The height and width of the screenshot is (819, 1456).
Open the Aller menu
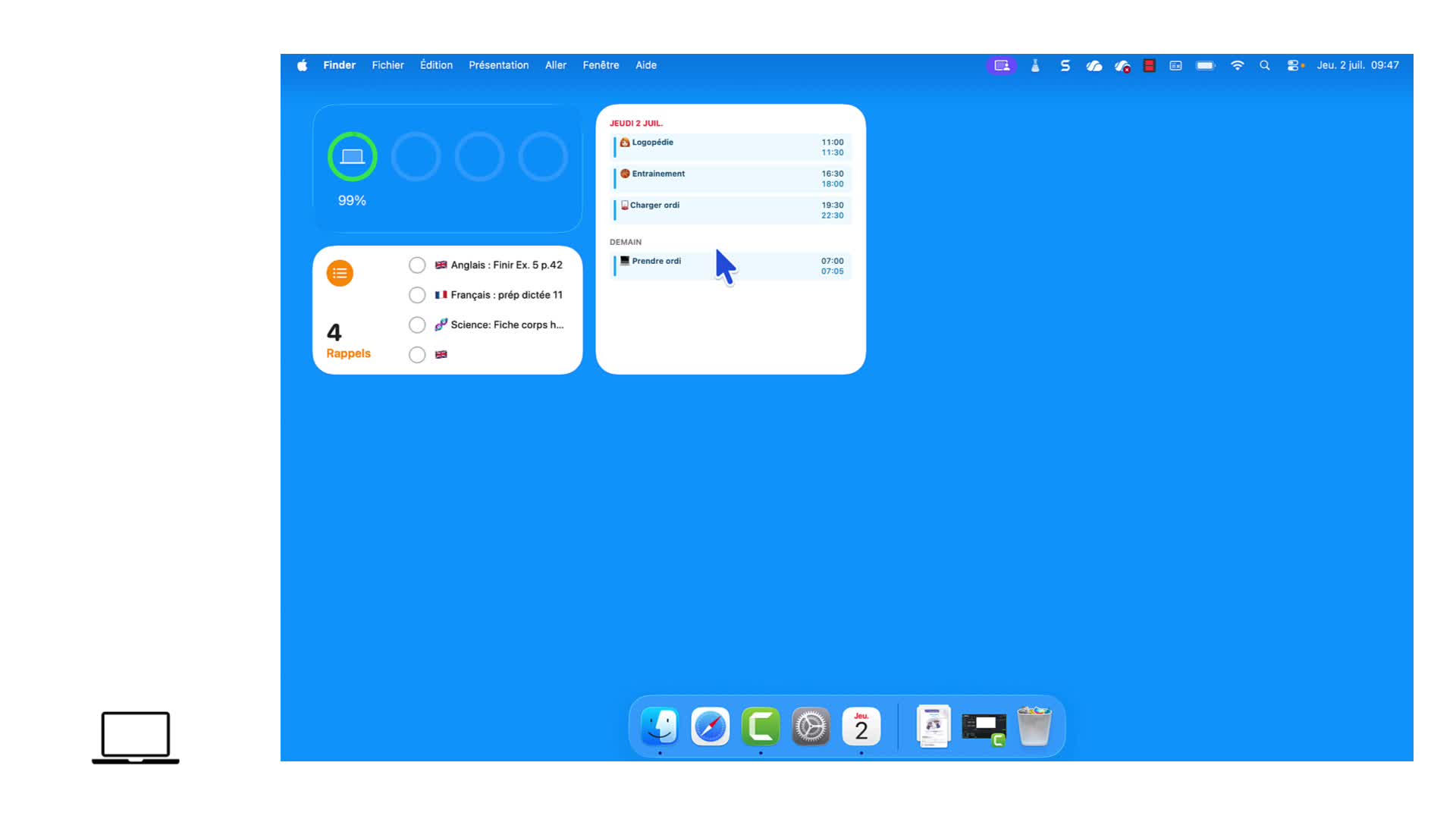(x=555, y=65)
